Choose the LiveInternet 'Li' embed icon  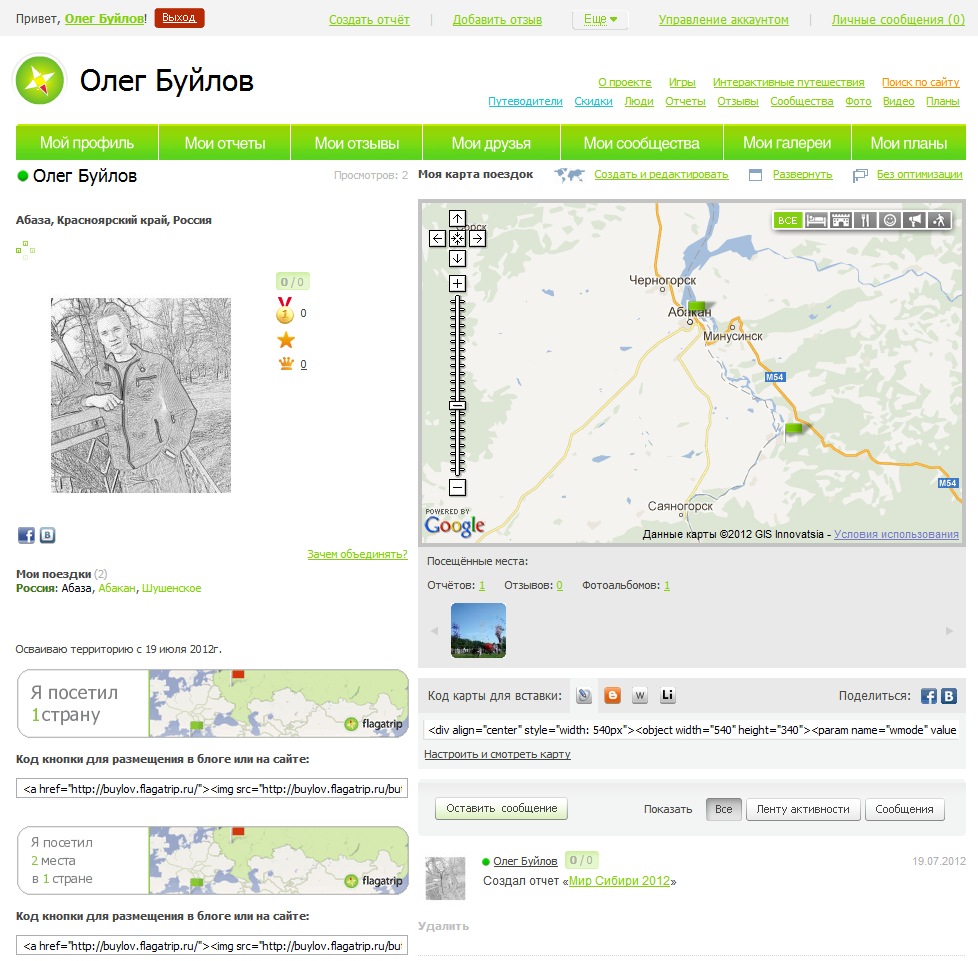point(667,696)
